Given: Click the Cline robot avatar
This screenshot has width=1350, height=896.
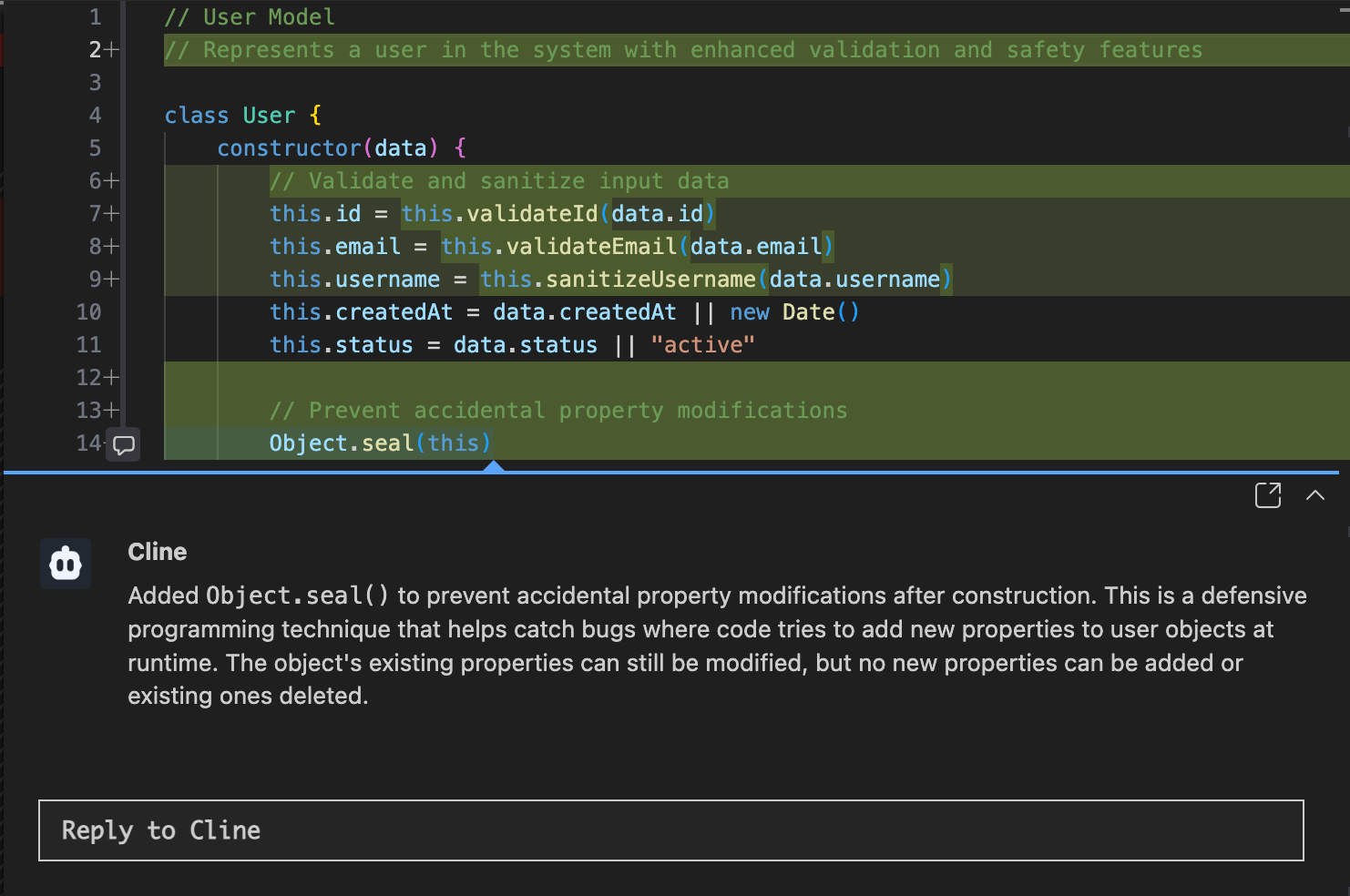Looking at the screenshot, I should click(66, 564).
